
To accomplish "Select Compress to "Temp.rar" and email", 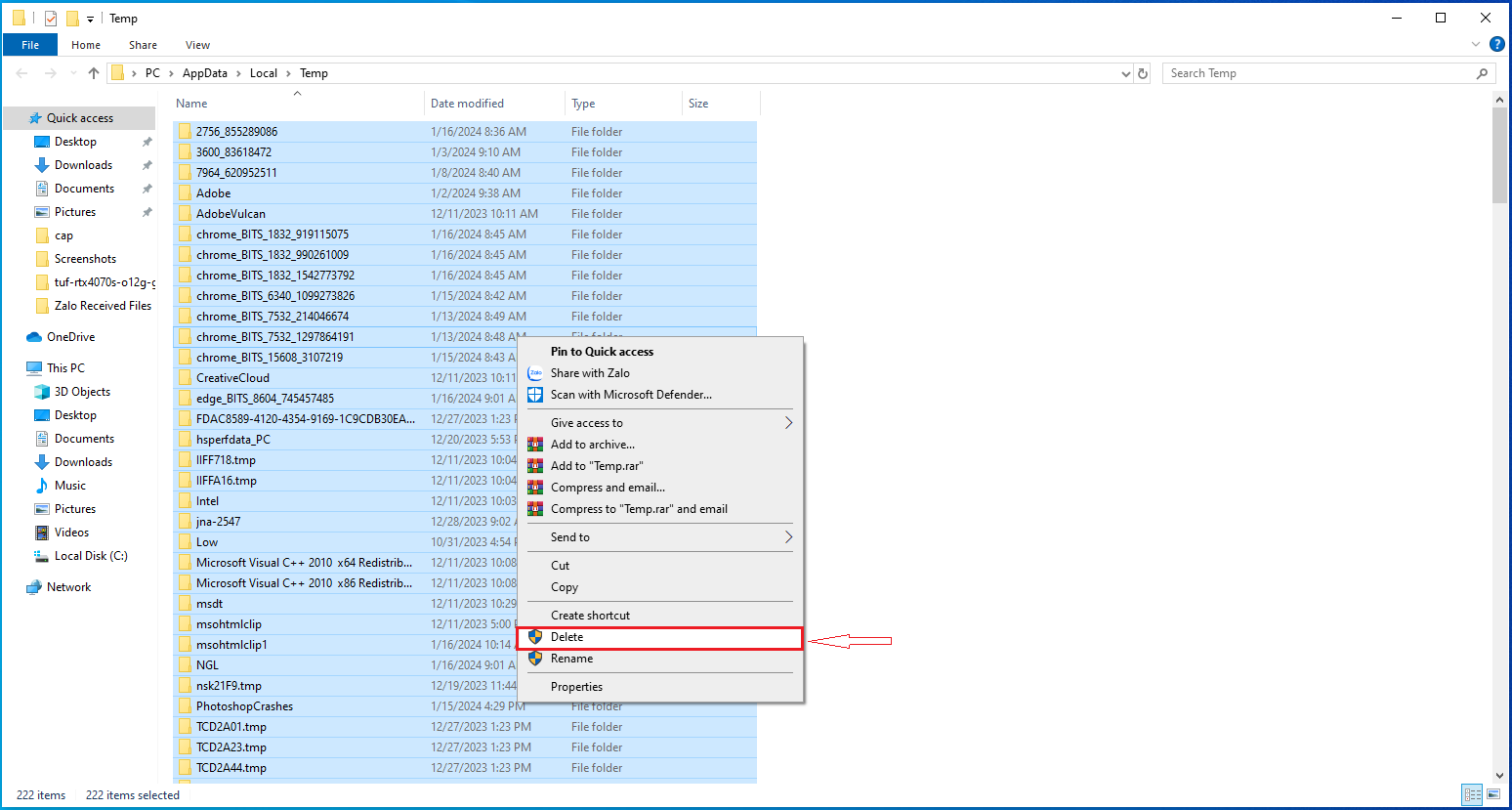I will (659, 509).
